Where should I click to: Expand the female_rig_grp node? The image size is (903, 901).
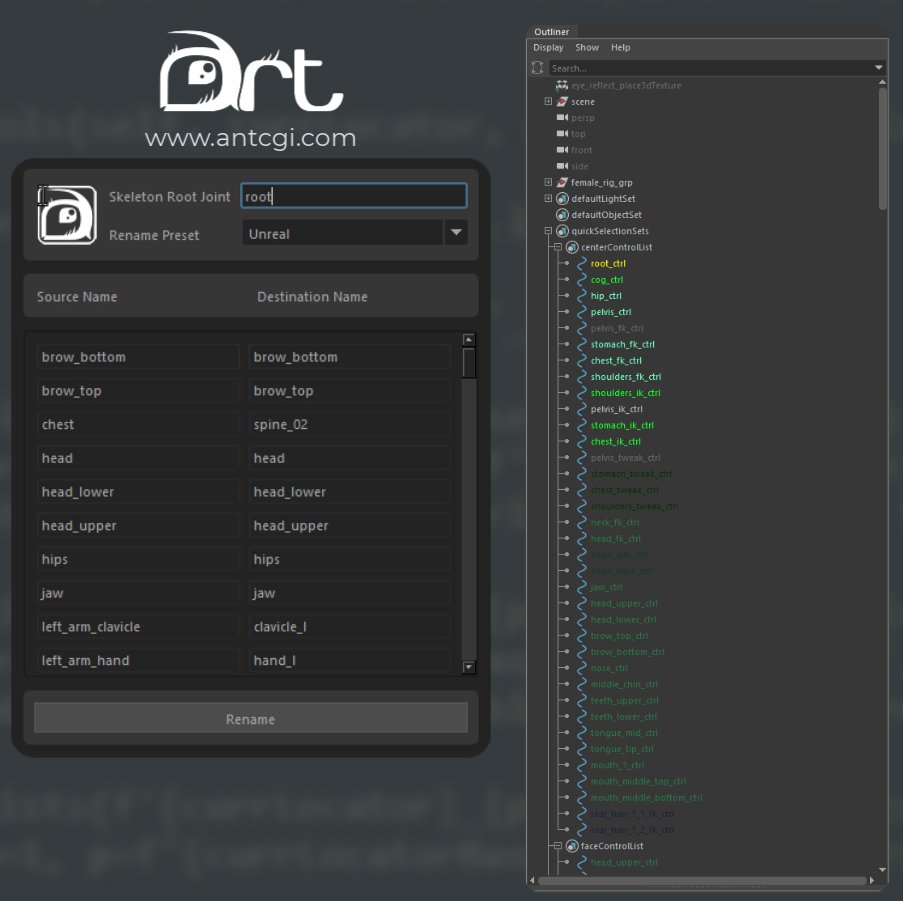(548, 182)
